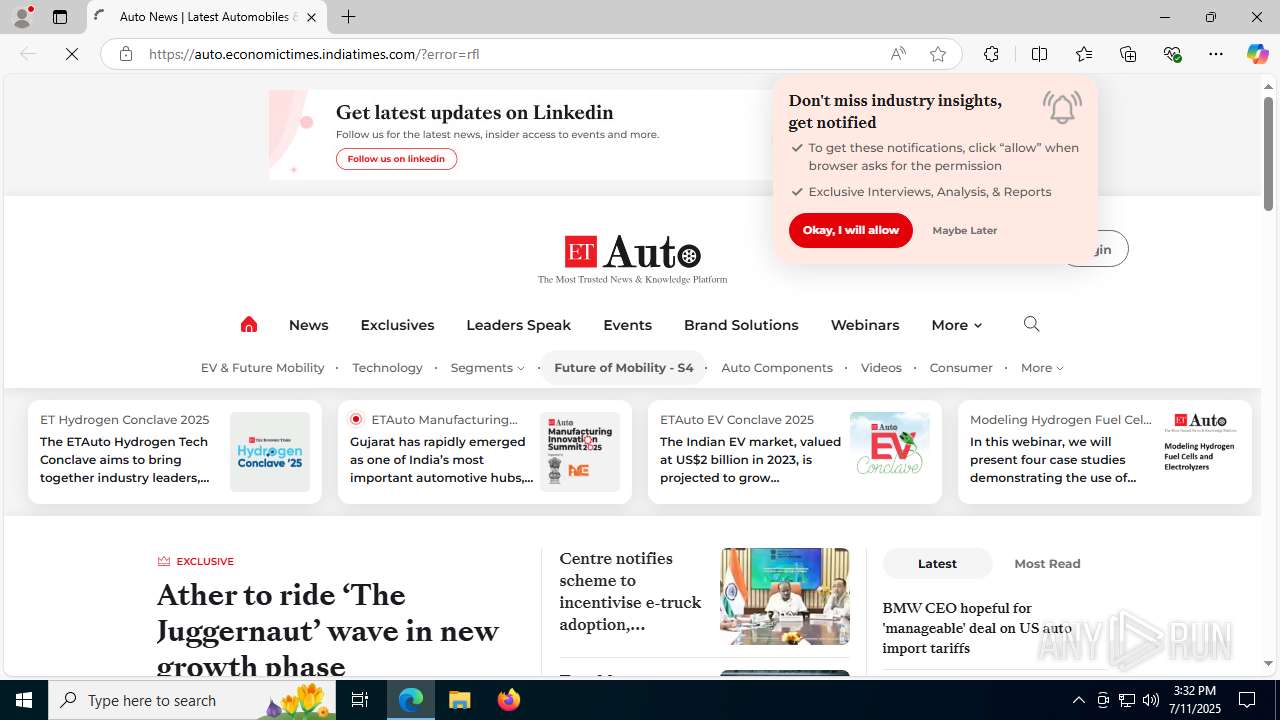Open Brand Solutions menu item
The image size is (1280, 720).
pyautogui.click(x=741, y=325)
